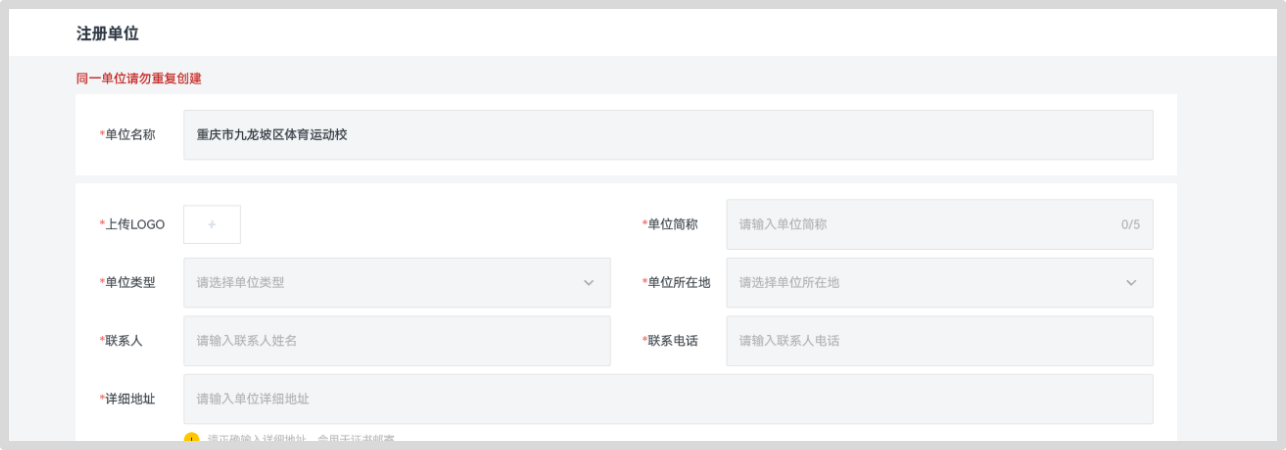Screen dimensions: 1286x450
Task: Click the 联系人 name input field
Action: click(x=396, y=341)
